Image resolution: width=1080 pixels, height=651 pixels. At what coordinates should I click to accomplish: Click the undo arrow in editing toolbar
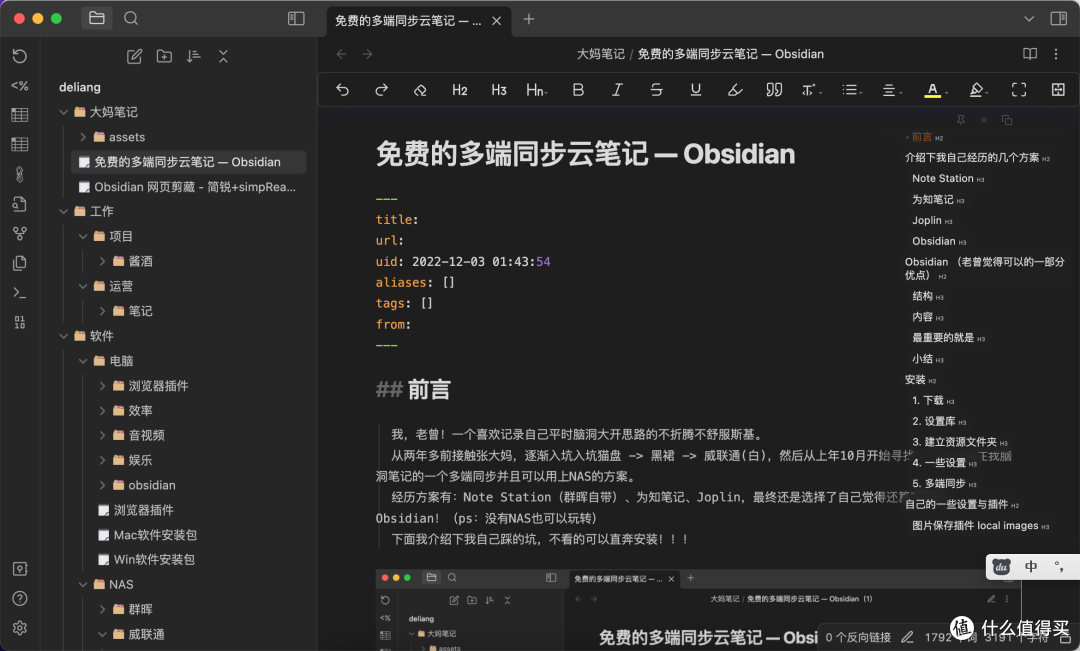342,90
